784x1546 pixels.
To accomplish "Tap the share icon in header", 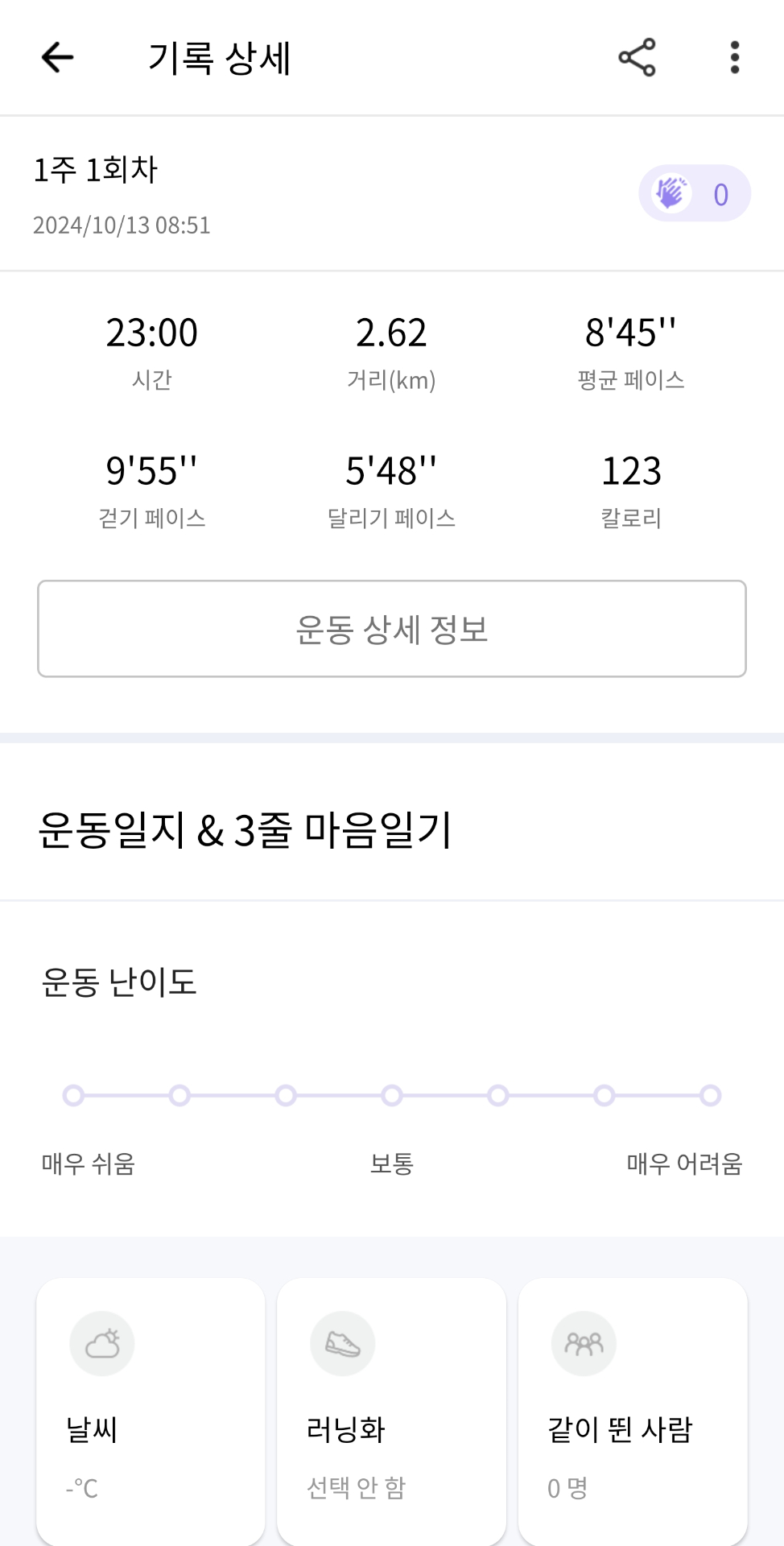I will (x=637, y=57).
